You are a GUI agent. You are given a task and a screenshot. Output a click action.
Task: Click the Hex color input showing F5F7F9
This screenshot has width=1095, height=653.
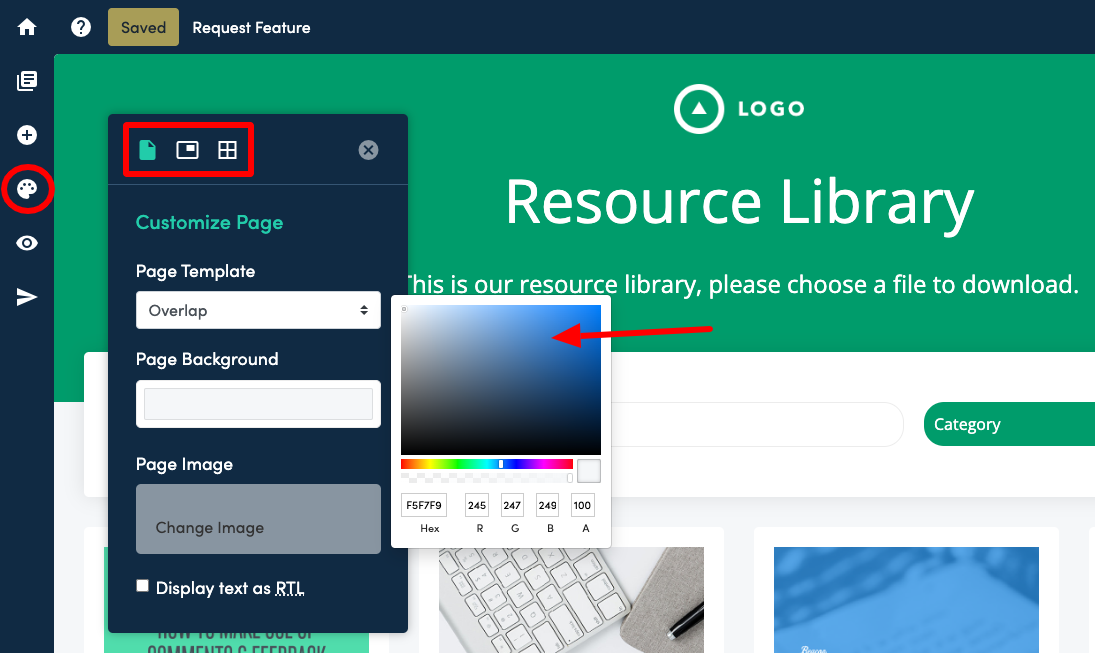[423, 505]
